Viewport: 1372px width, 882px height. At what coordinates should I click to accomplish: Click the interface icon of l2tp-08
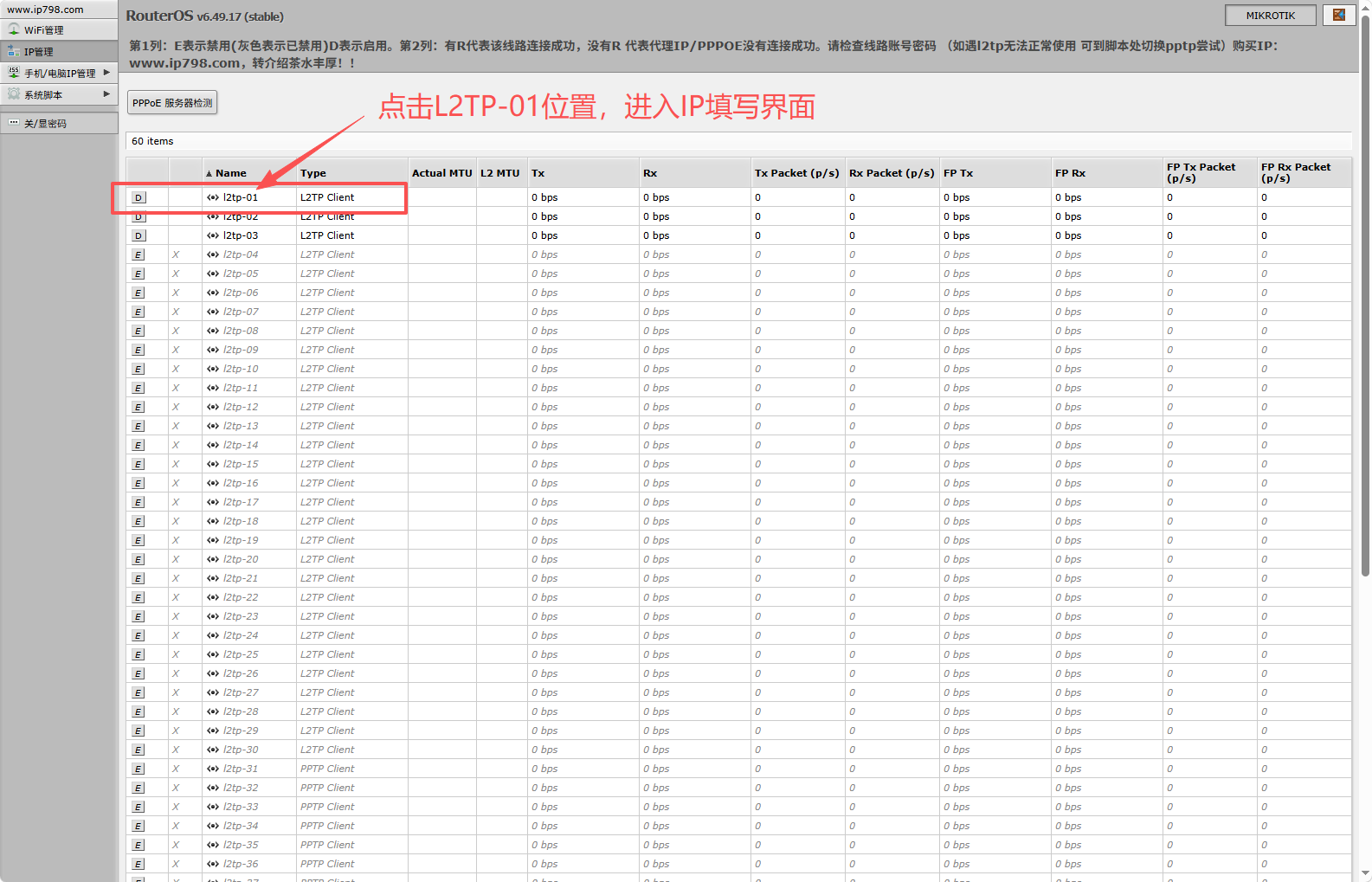213,331
